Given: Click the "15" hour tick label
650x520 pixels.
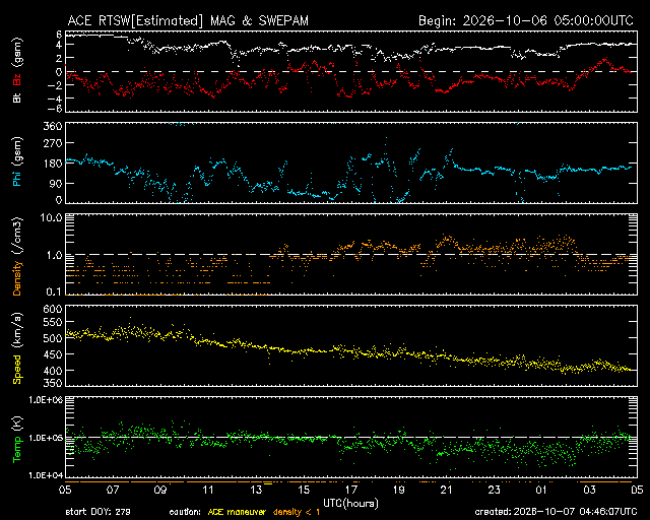Looking at the screenshot, I should [x=303, y=490].
